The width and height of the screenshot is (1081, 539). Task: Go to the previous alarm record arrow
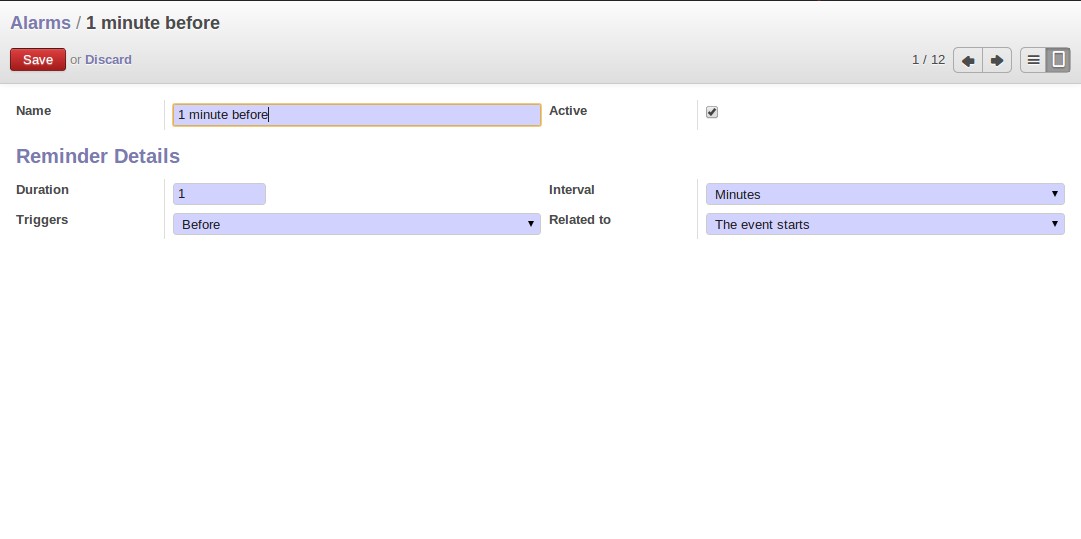click(x=968, y=61)
